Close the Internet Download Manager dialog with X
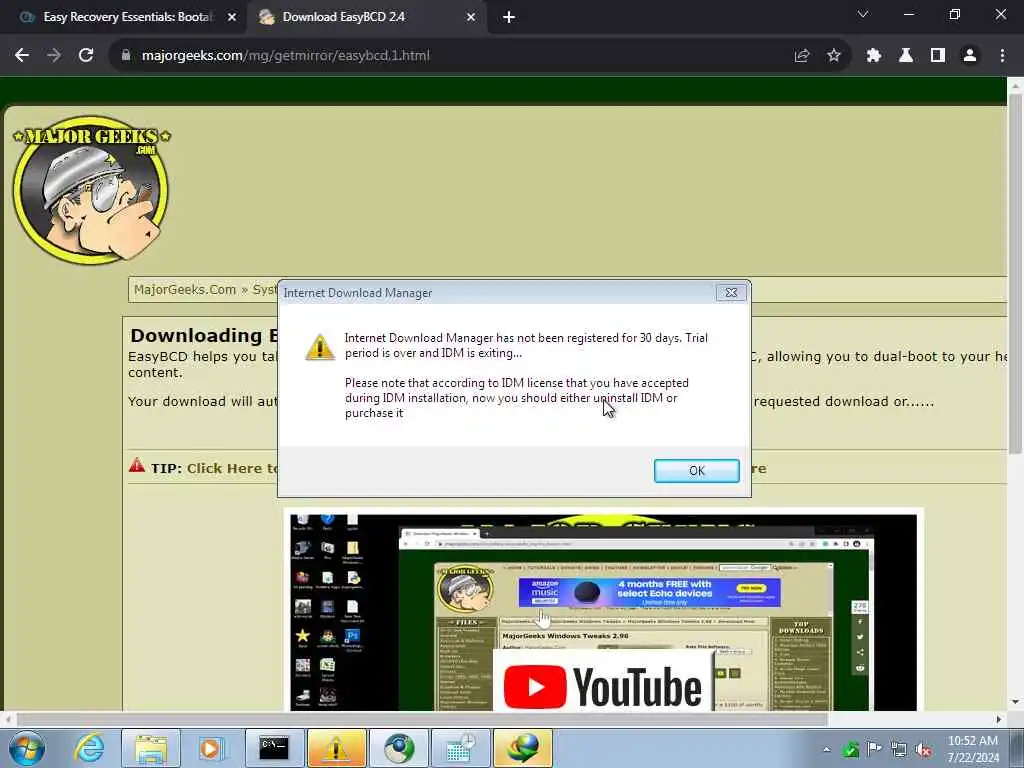 (x=731, y=293)
